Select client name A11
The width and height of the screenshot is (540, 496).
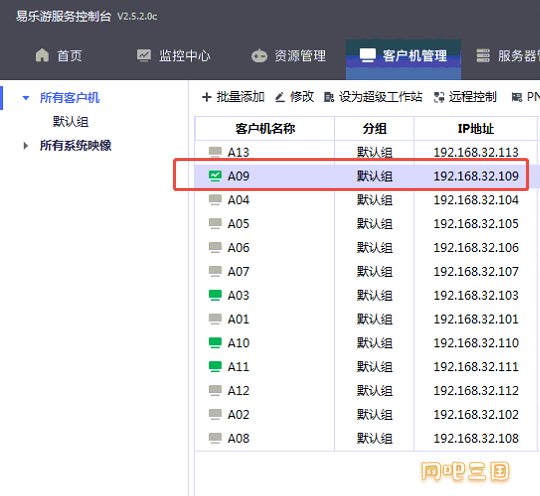point(238,366)
